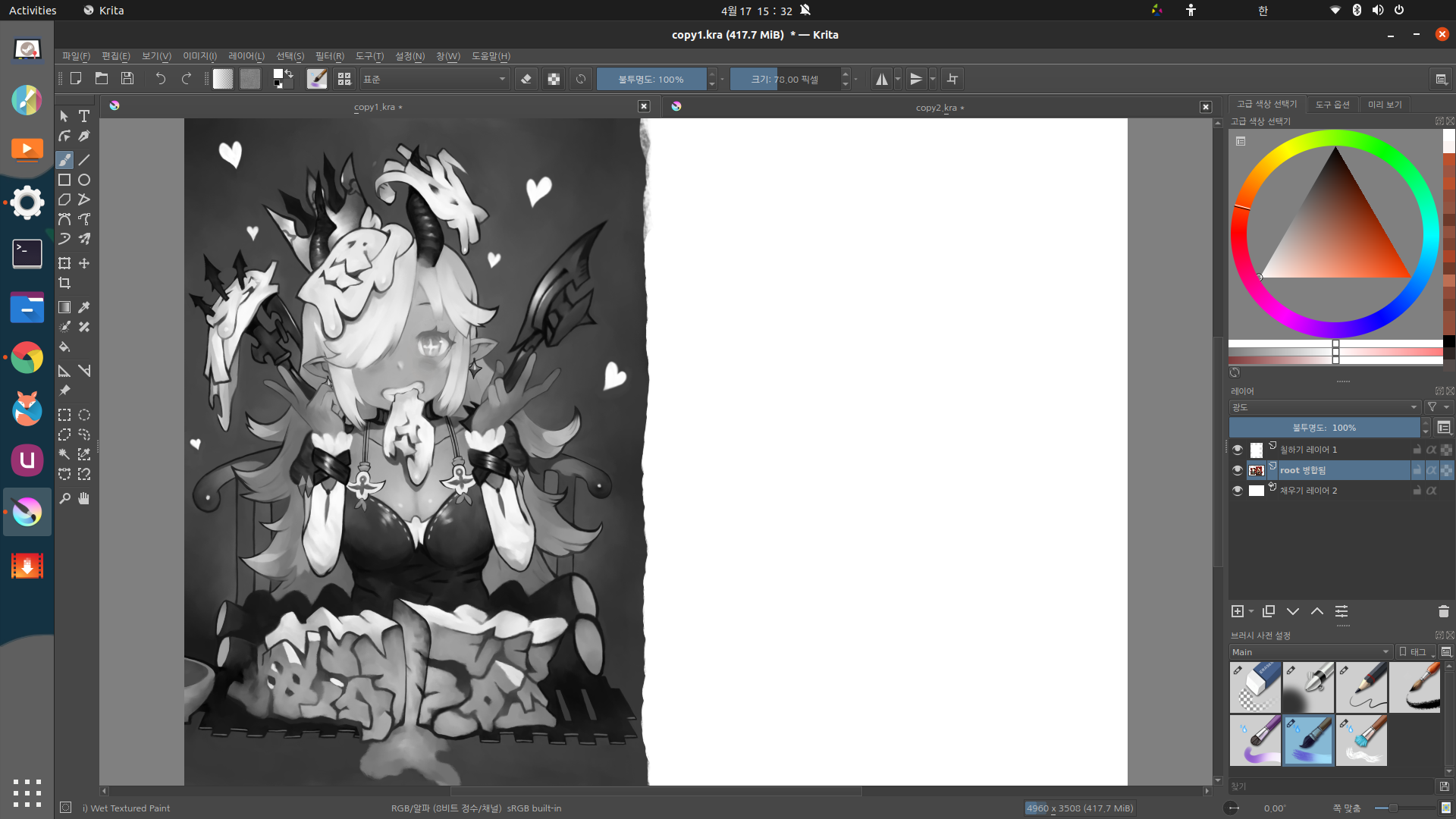Hide the 채우기 레이어 2 layer
1456x819 pixels.
pos(1238,491)
